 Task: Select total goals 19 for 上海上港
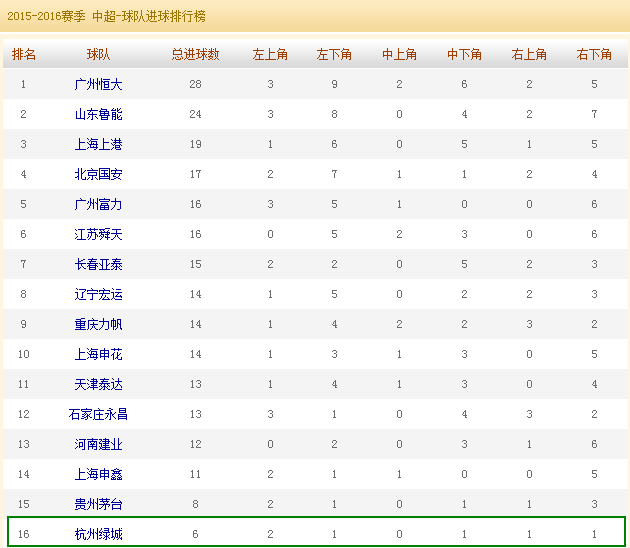195,144
